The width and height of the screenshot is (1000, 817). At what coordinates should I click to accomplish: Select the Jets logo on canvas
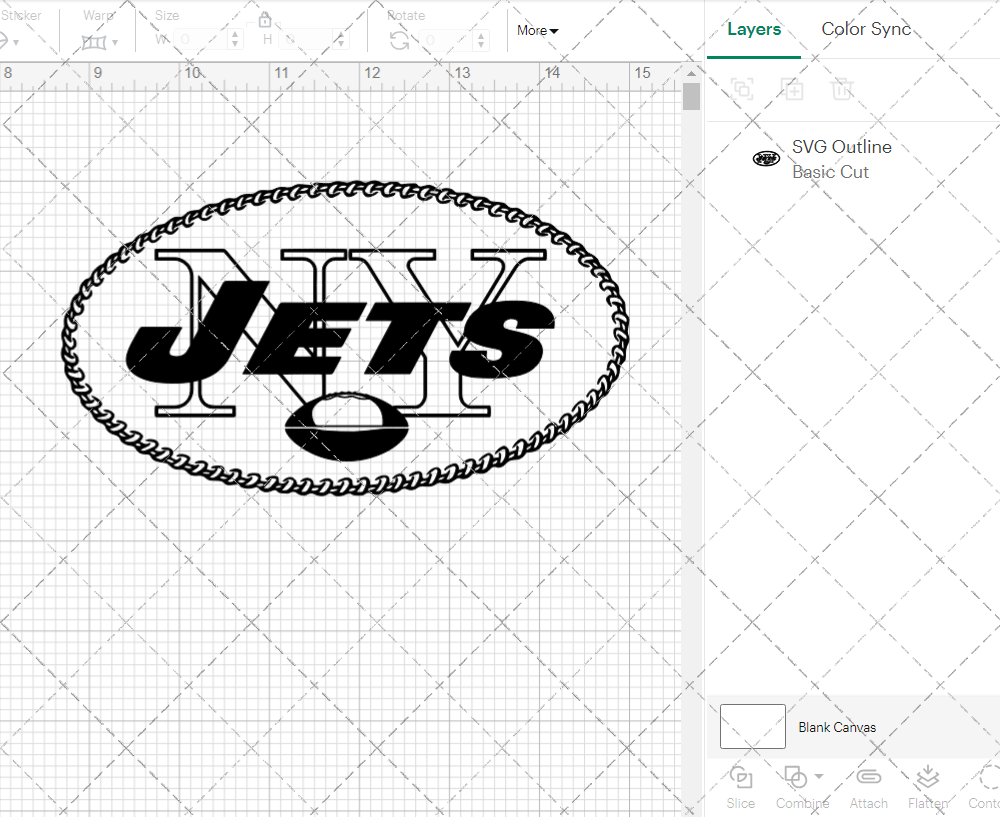pos(345,338)
